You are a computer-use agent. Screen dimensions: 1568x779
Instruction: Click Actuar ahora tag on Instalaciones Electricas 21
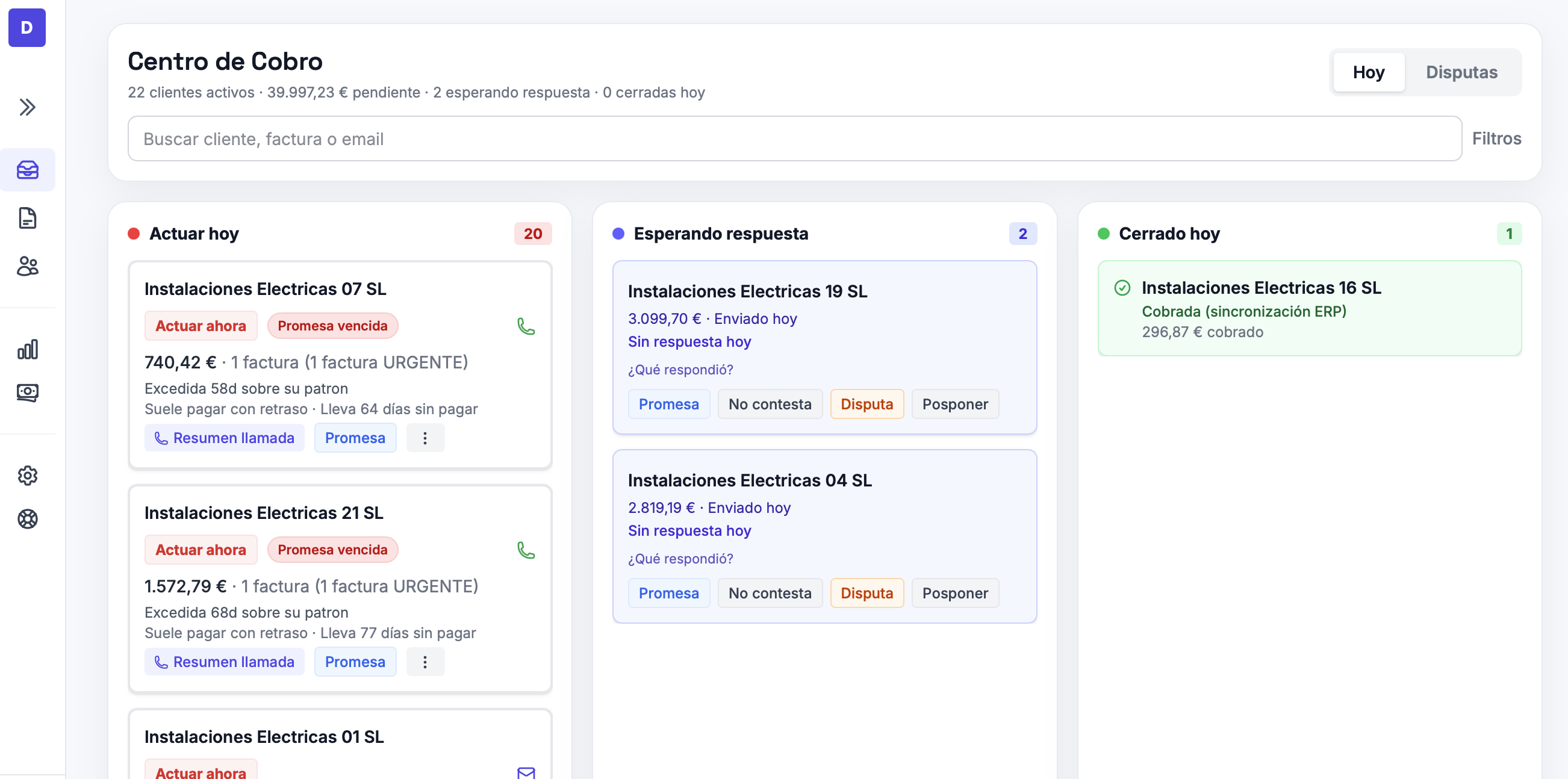point(201,550)
